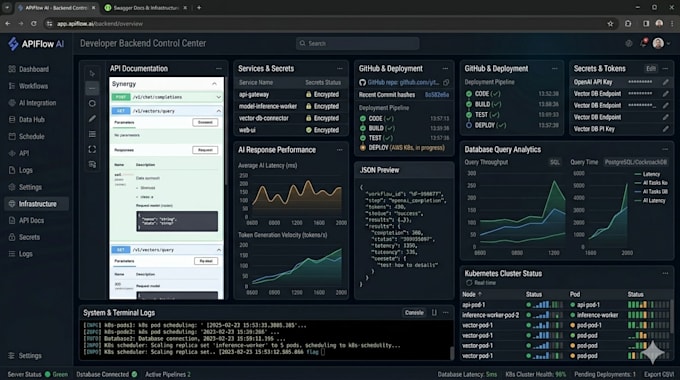Click Export CSV in the status bar

[659, 374]
